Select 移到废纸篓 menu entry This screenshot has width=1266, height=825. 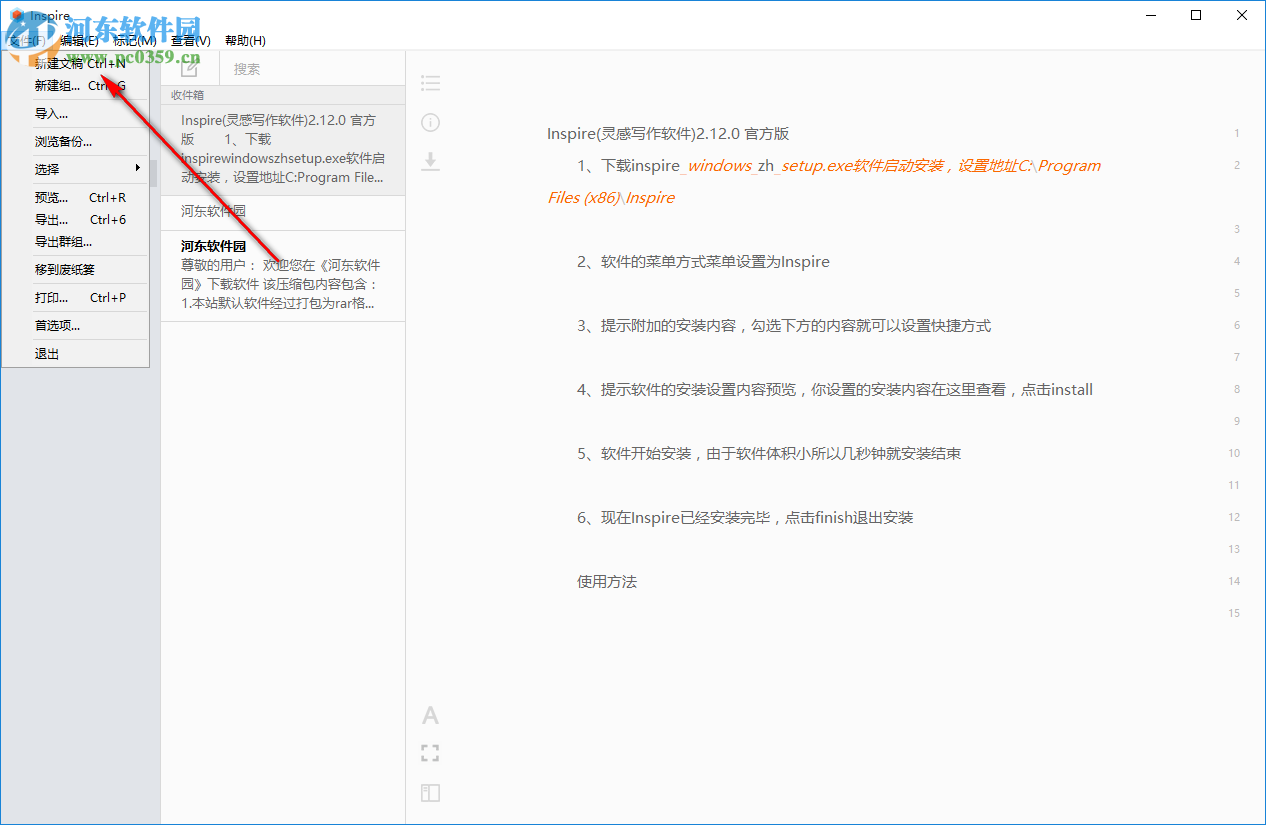(75, 269)
